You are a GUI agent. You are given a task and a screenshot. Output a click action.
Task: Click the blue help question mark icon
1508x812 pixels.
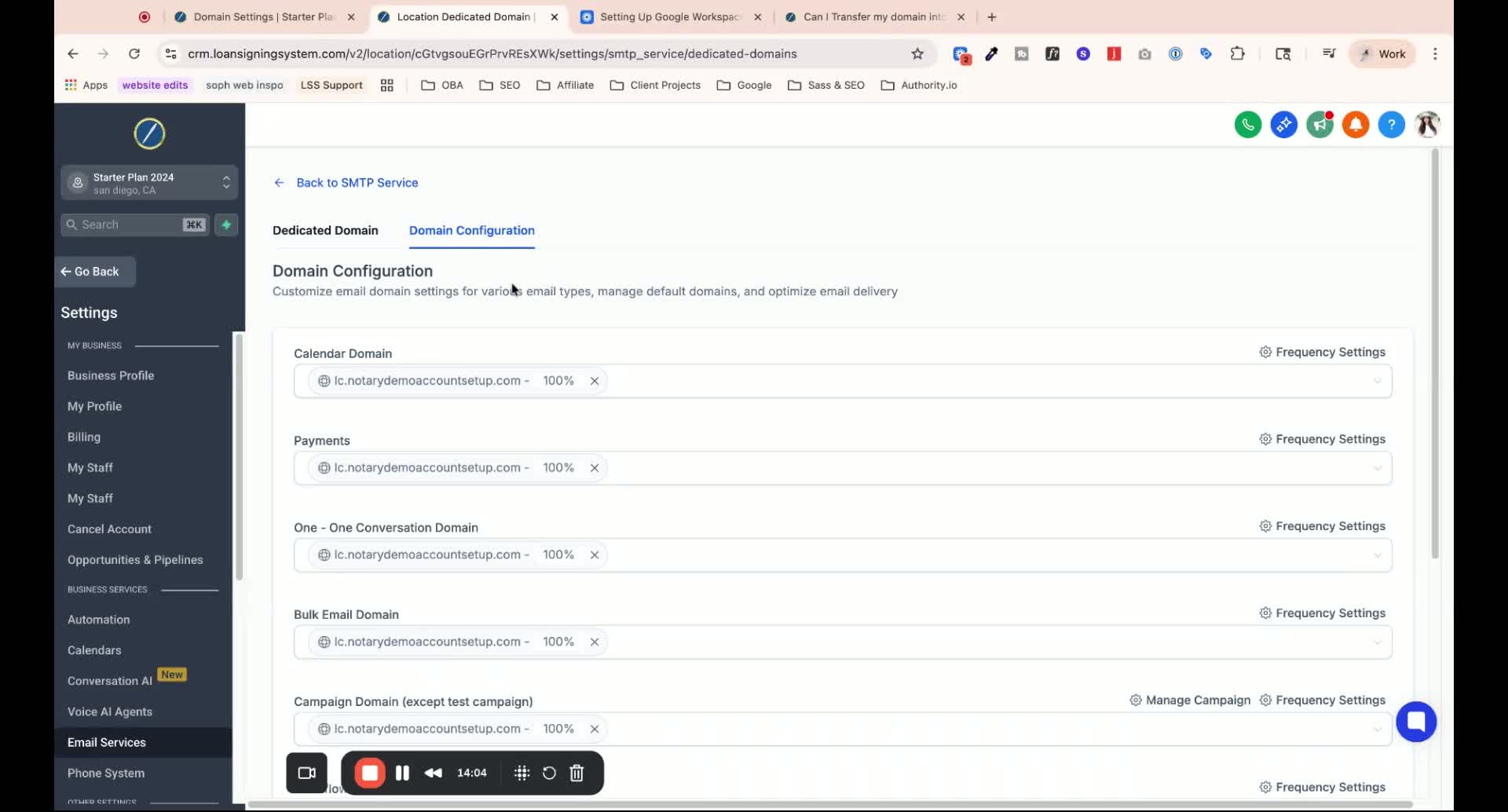click(x=1391, y=124)
